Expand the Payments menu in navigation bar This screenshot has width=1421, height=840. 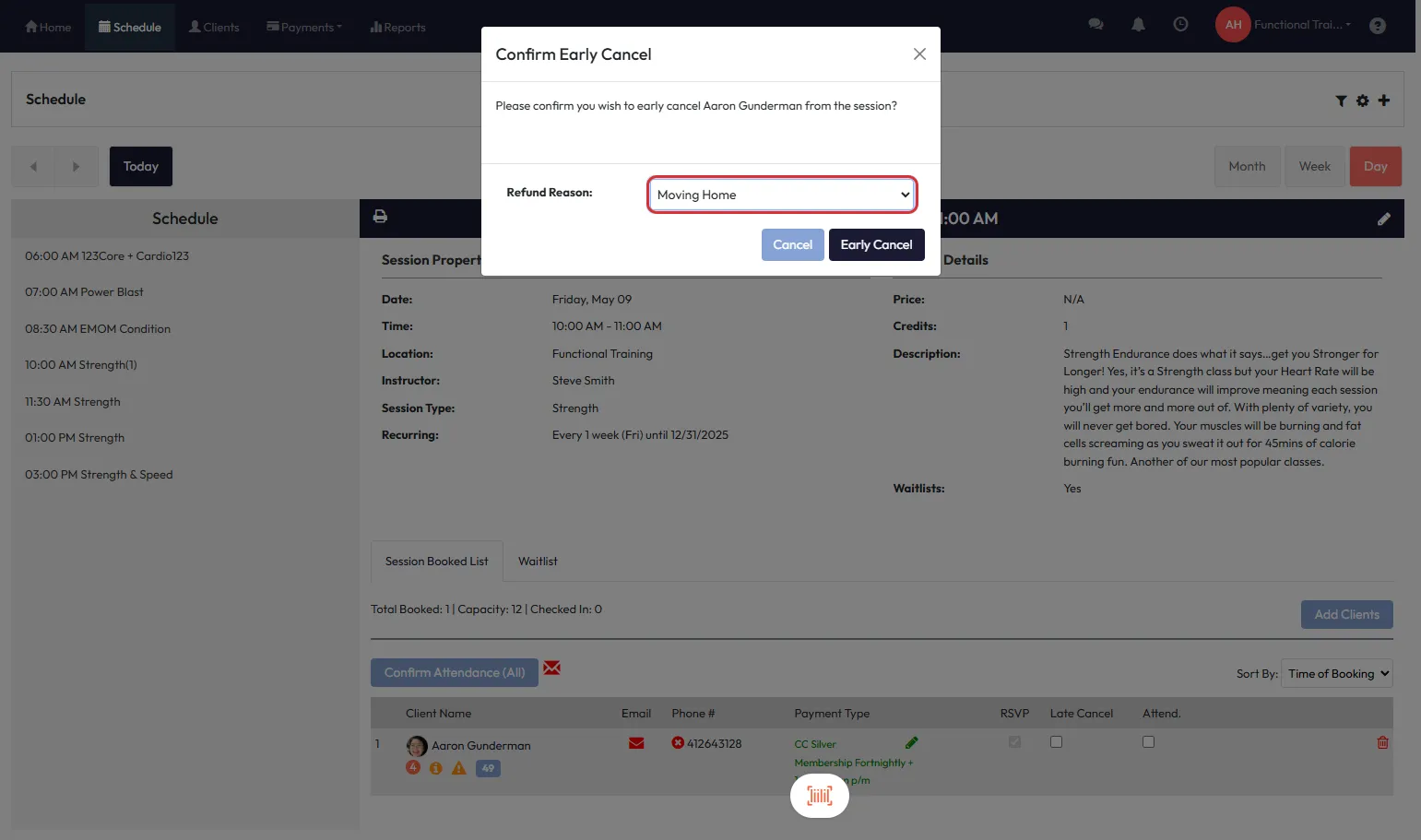tap(304, 27)
